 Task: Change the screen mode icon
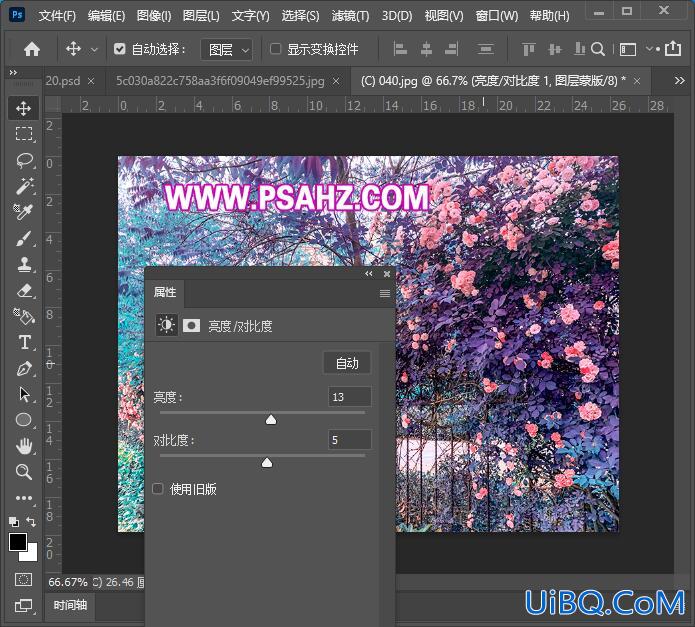click(23, 605)
